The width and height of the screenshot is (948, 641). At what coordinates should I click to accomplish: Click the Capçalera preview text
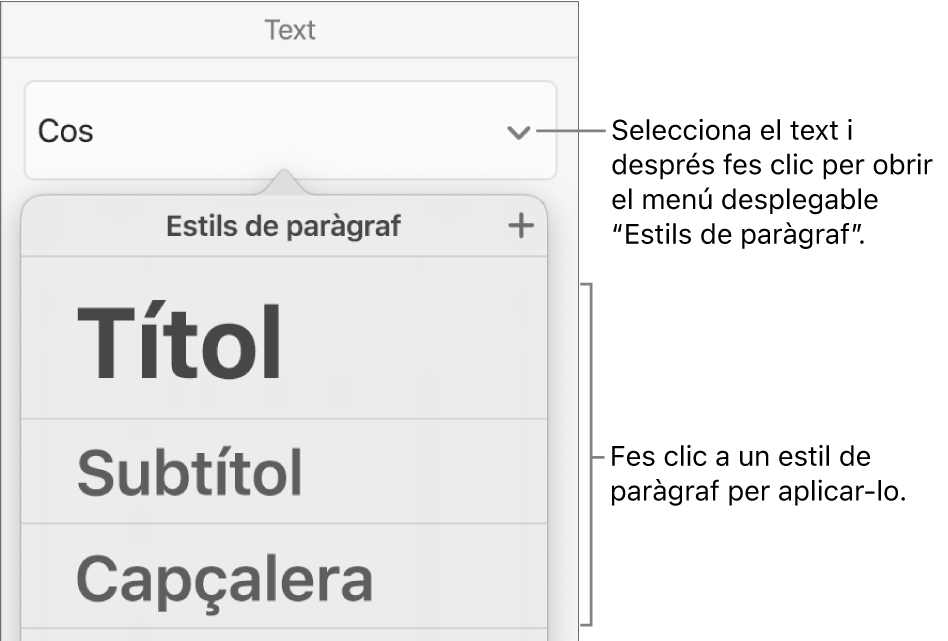(x=225, y=577)
